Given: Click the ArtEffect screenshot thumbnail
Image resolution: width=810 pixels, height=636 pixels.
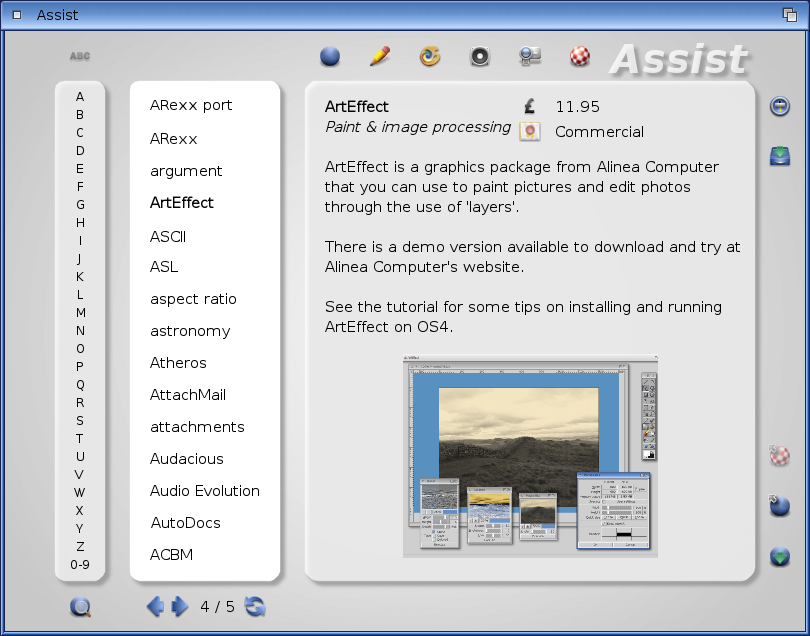Looking at the screenshot, I should [530, 456].
